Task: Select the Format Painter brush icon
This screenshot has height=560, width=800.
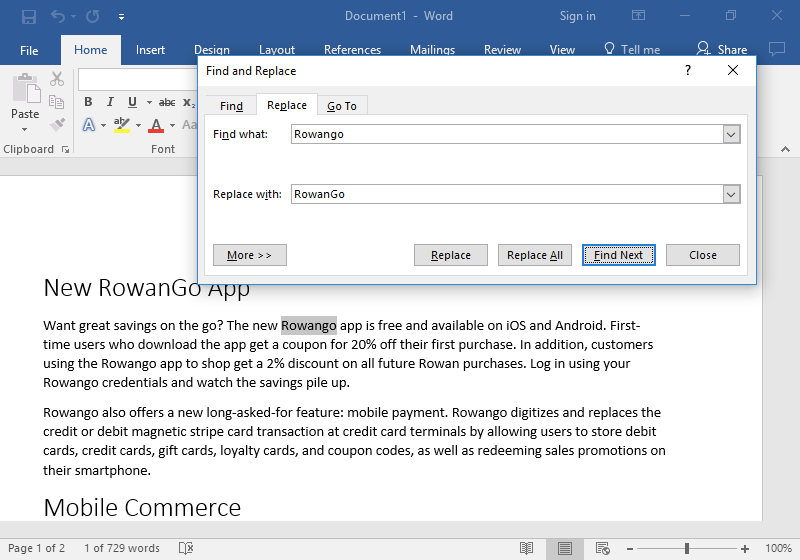Action: pyautogui.click(x=57, y=125)
